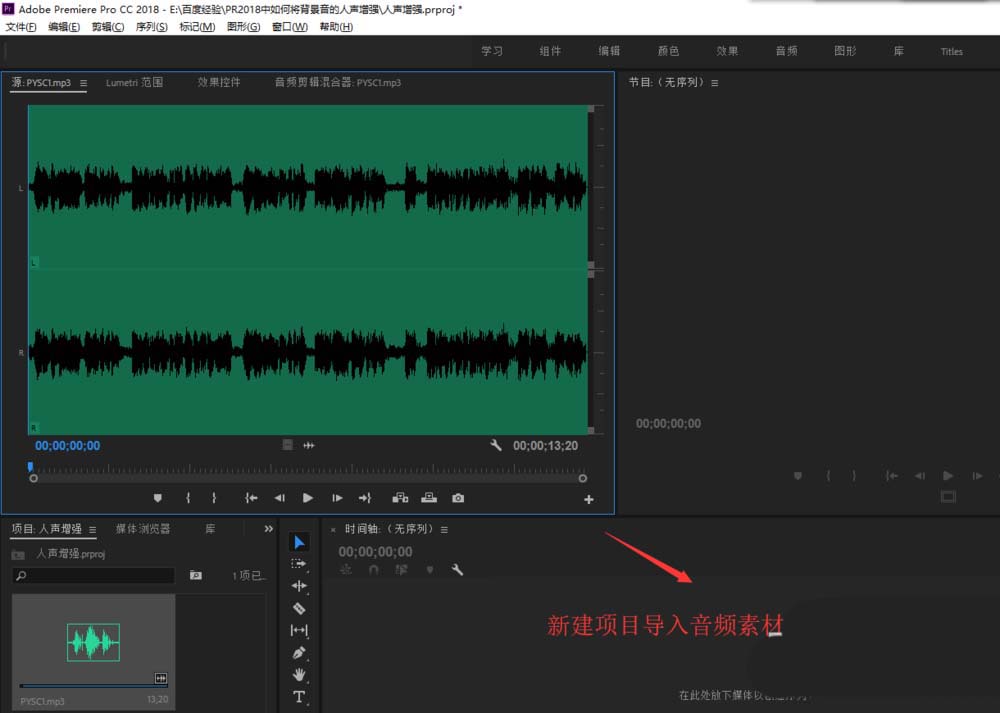Switch to 库 tab in Project panel
The height and width of the screenshot is (713, 1000).
(210, 529)
